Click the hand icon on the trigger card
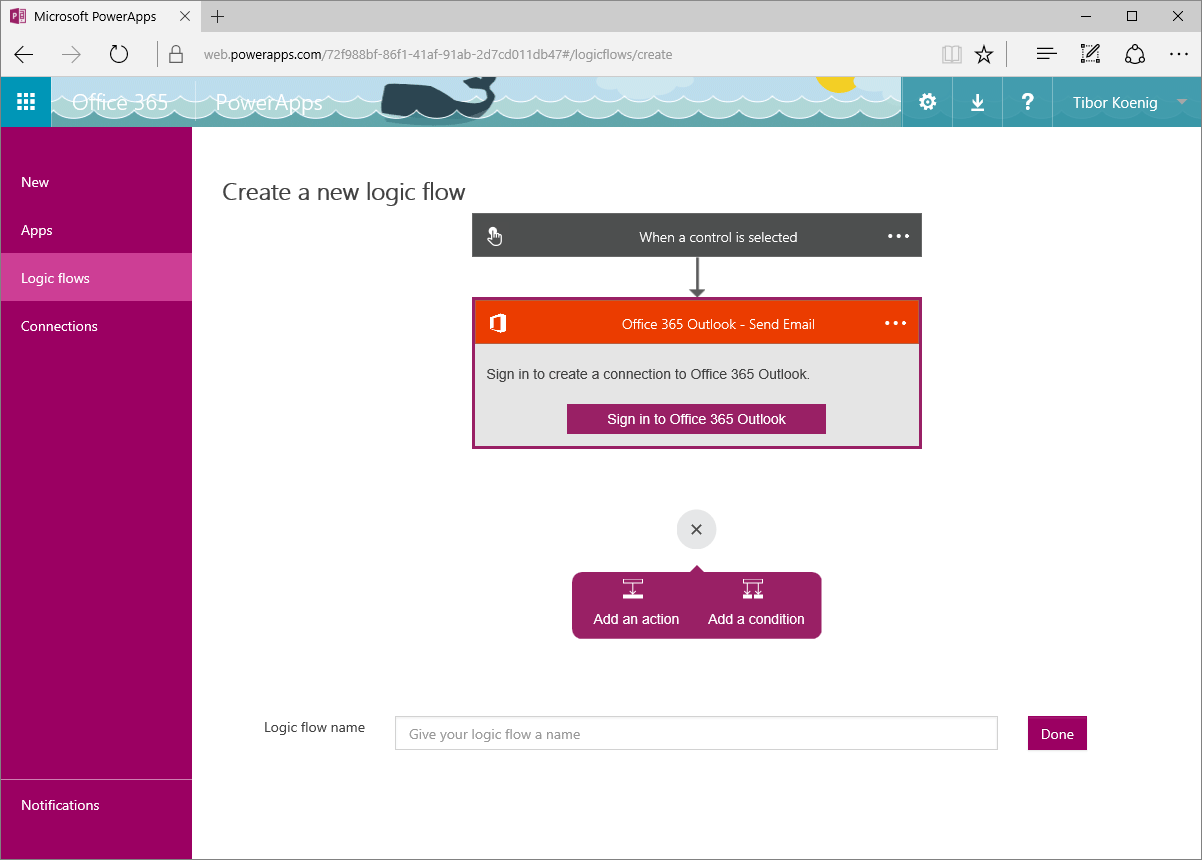 point(494,237)
